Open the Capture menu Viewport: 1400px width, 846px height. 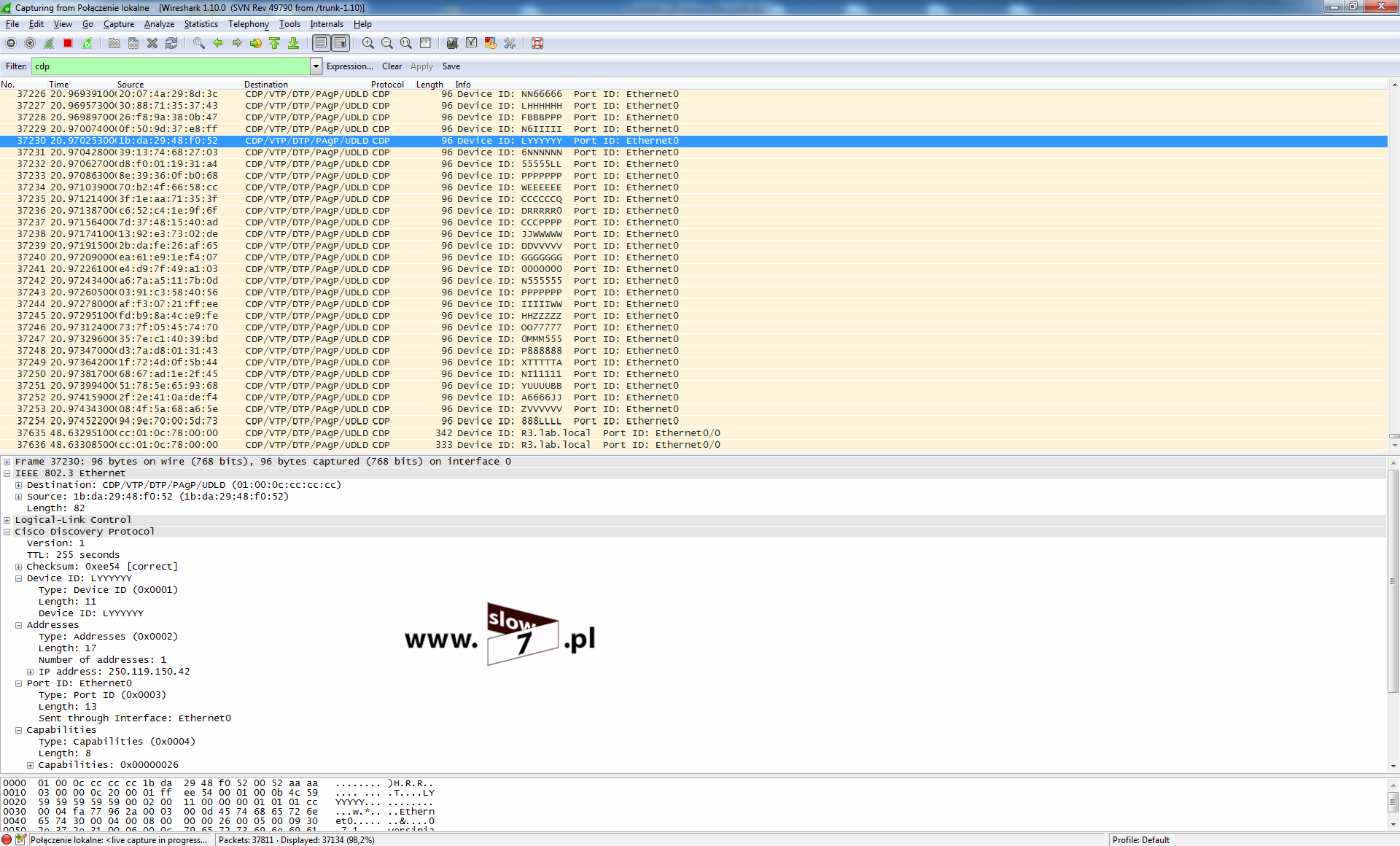(119, 24)
